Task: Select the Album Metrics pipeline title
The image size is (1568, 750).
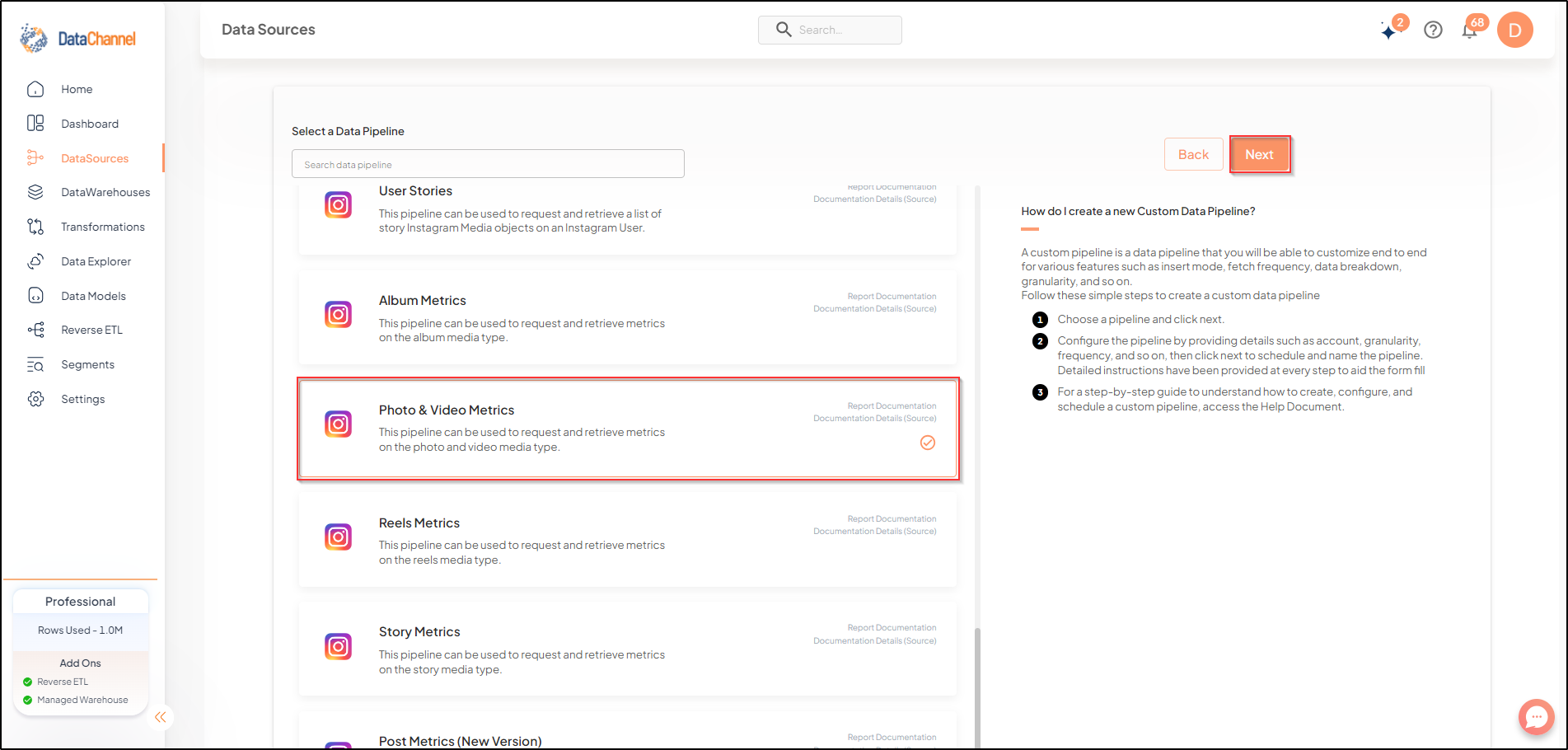Action: [423, 301]
